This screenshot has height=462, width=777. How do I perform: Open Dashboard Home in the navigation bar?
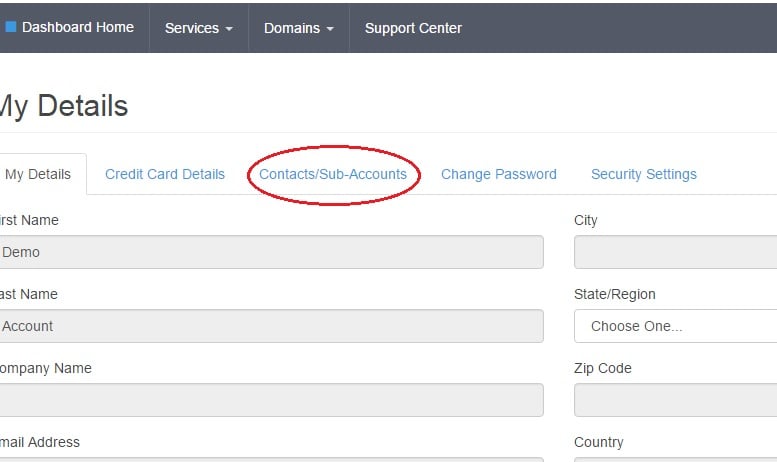tap(78, 27)
